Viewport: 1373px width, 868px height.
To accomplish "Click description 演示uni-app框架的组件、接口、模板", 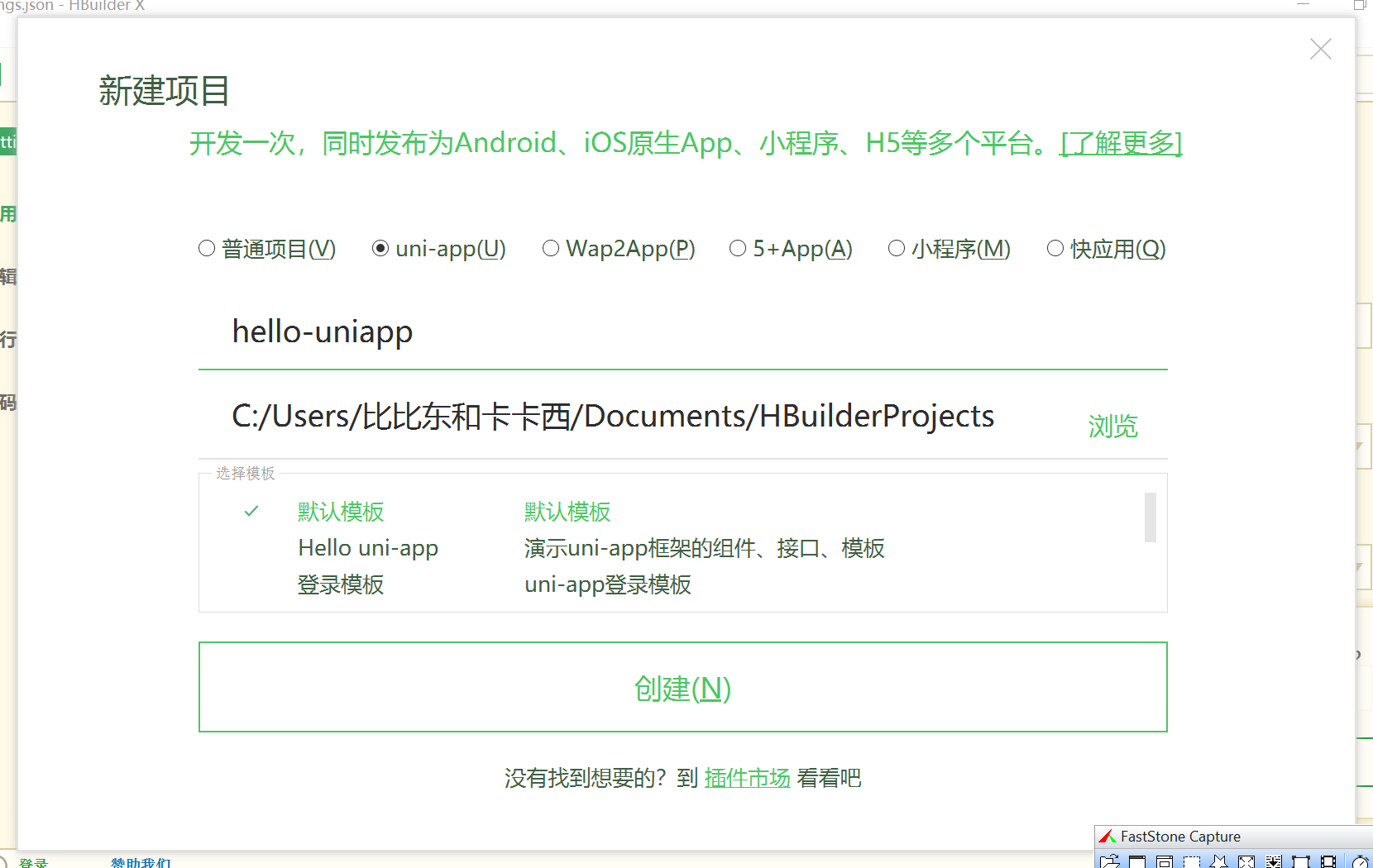I will (x=705, y=548).
